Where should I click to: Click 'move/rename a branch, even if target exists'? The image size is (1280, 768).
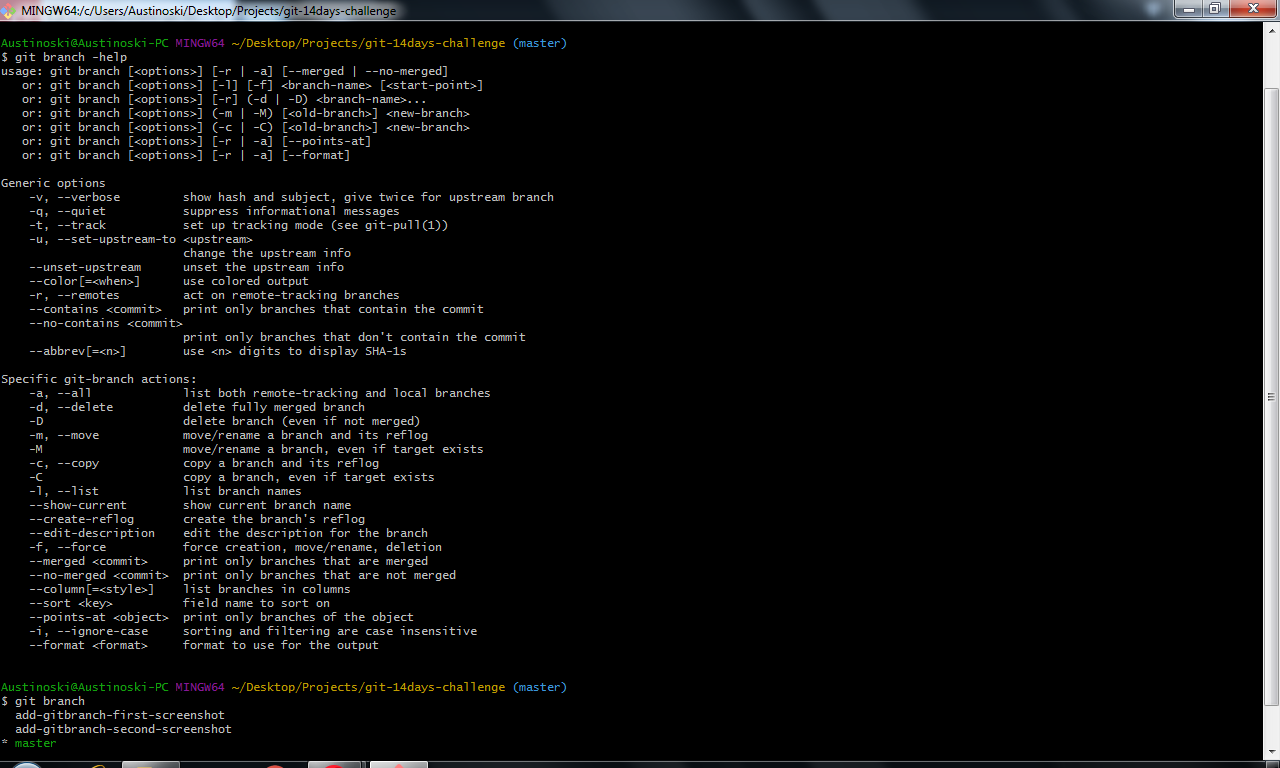[333, 449]
